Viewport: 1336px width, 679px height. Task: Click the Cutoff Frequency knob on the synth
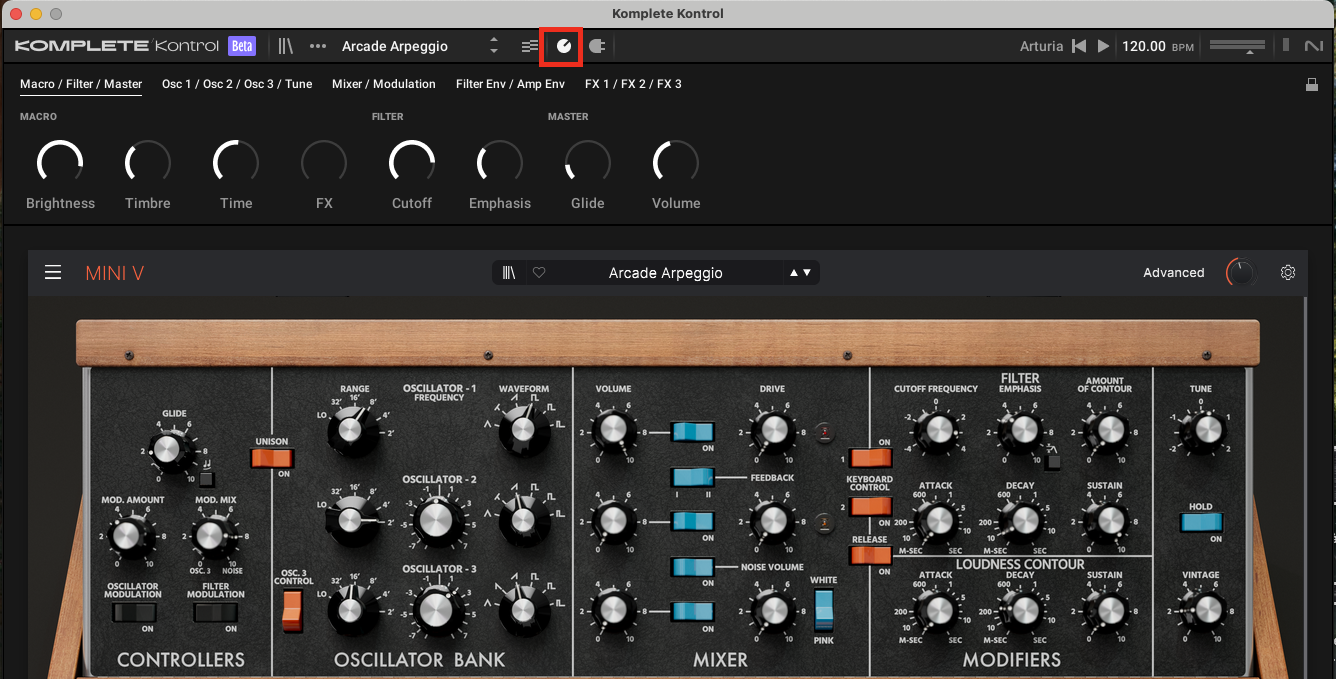(937, 430)
